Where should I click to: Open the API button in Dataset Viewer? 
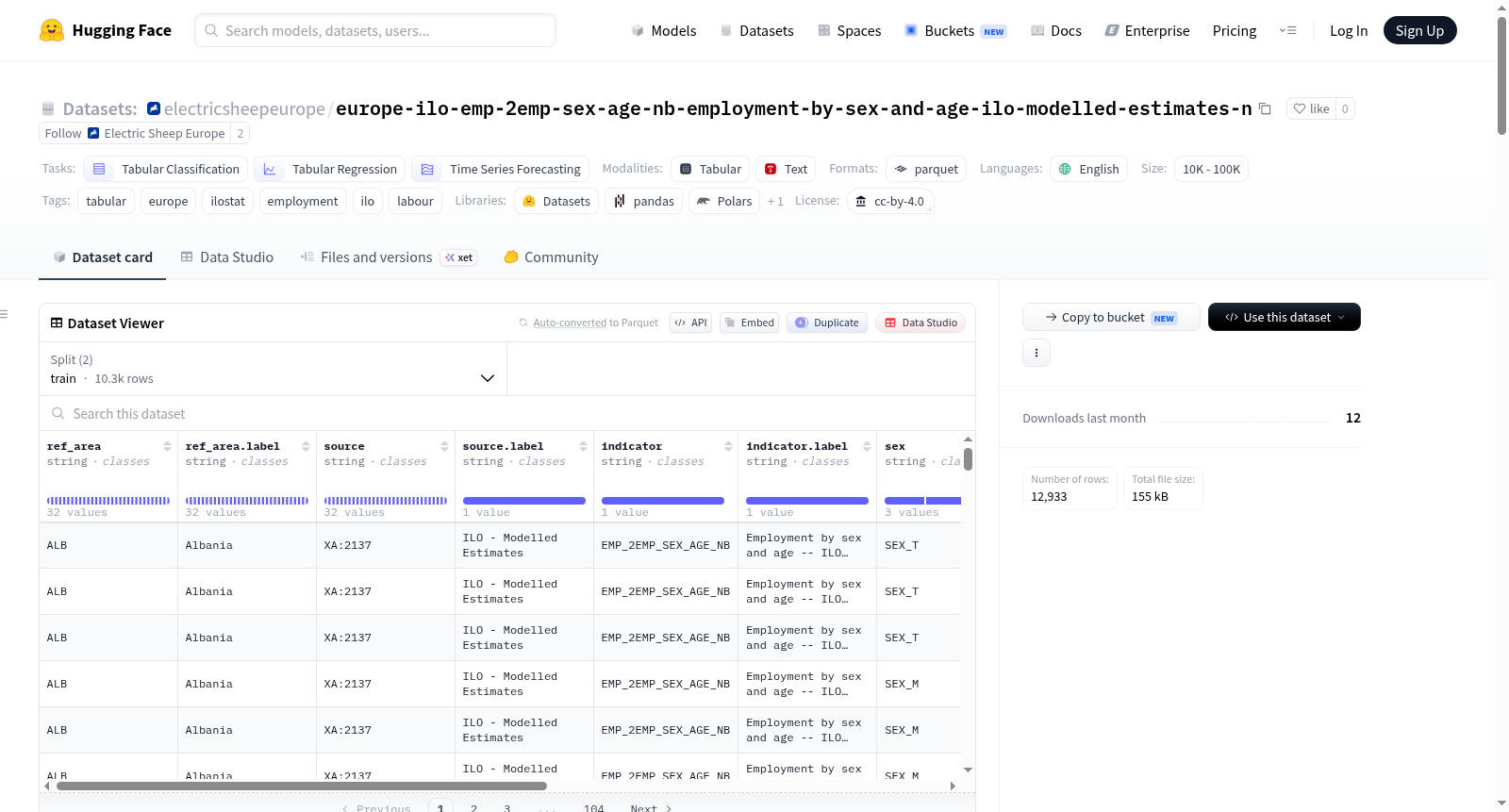pos(690,323)
